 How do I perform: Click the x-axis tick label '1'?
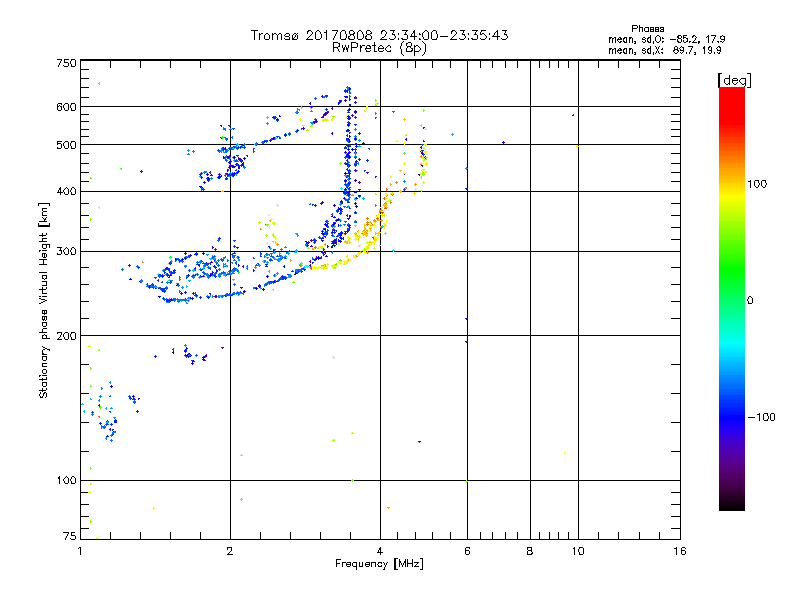pyautogui.click(x=80, y=551)
